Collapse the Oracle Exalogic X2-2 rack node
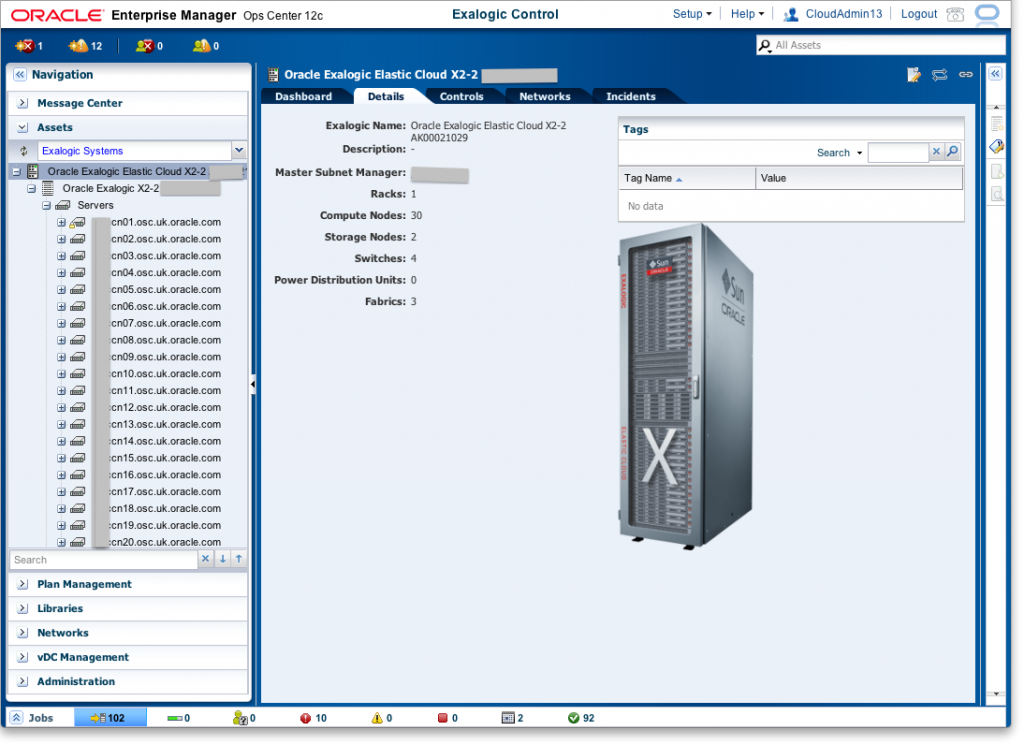Viewport: 1024px width, 745px height. click(31, 189)
